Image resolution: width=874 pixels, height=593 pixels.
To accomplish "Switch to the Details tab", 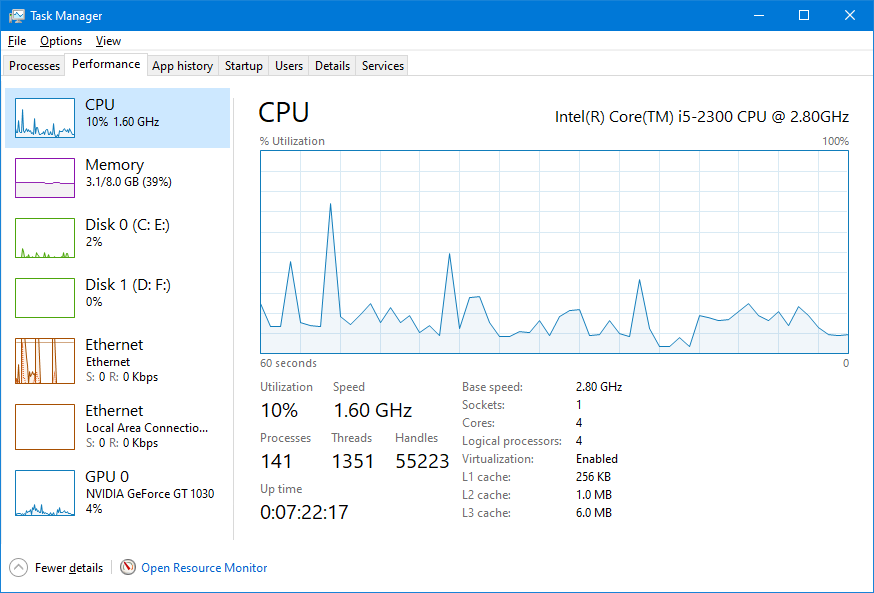I will (x=332, y=66).
